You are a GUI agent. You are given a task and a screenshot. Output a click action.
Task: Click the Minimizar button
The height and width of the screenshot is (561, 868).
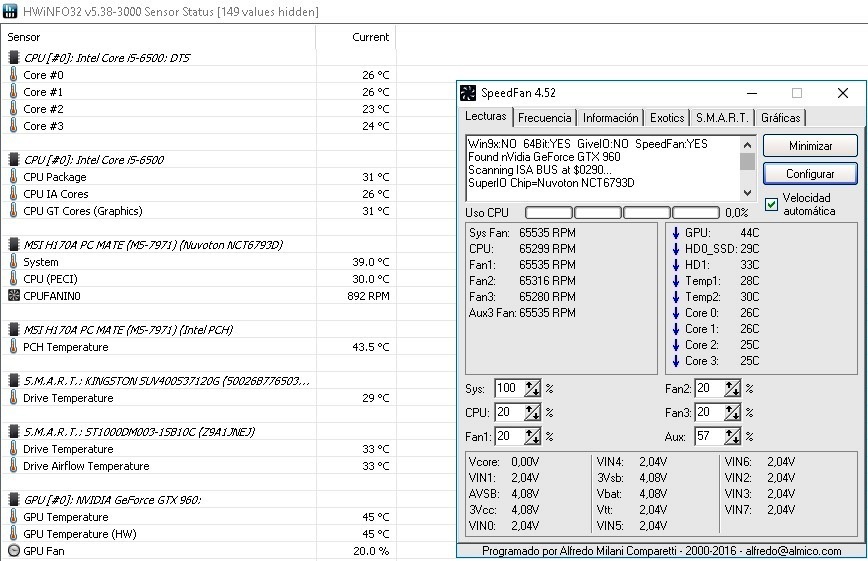click(810, 146)
